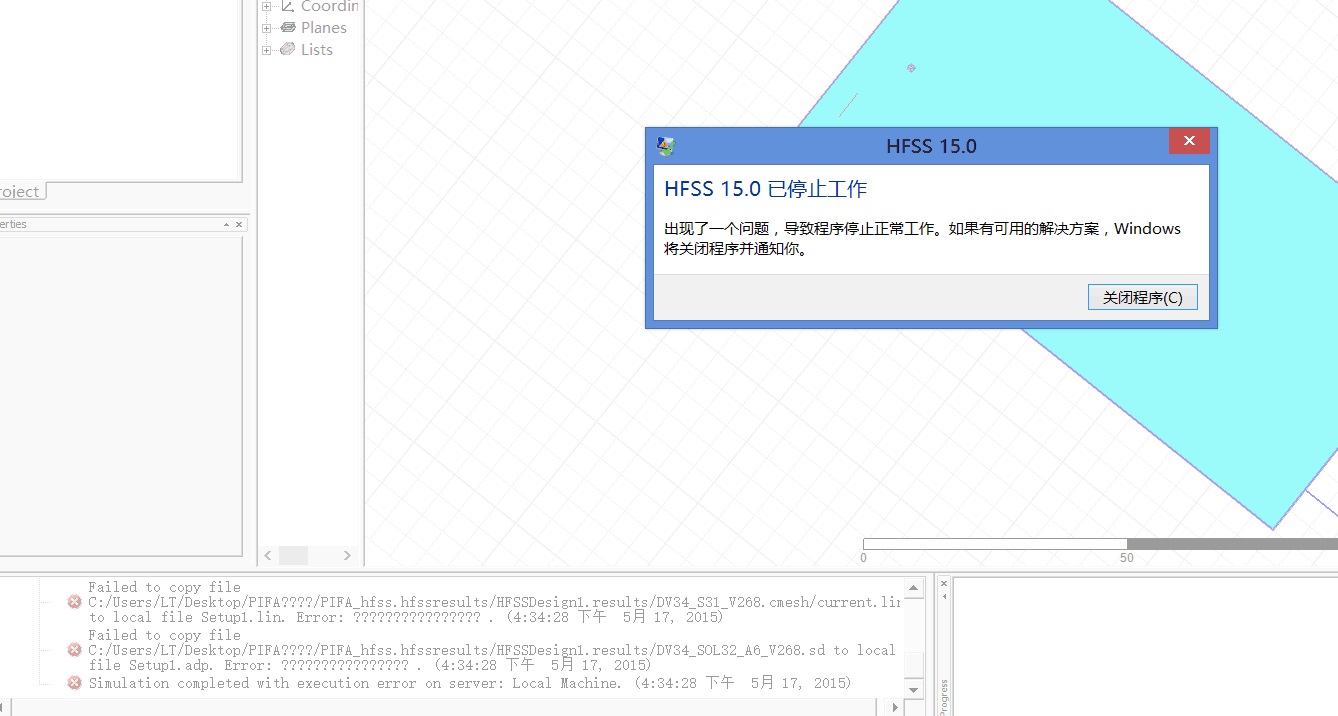Screen dimensions: 1338x716
Task: Select the Coordinate Systems tree item
Action: 329,6
